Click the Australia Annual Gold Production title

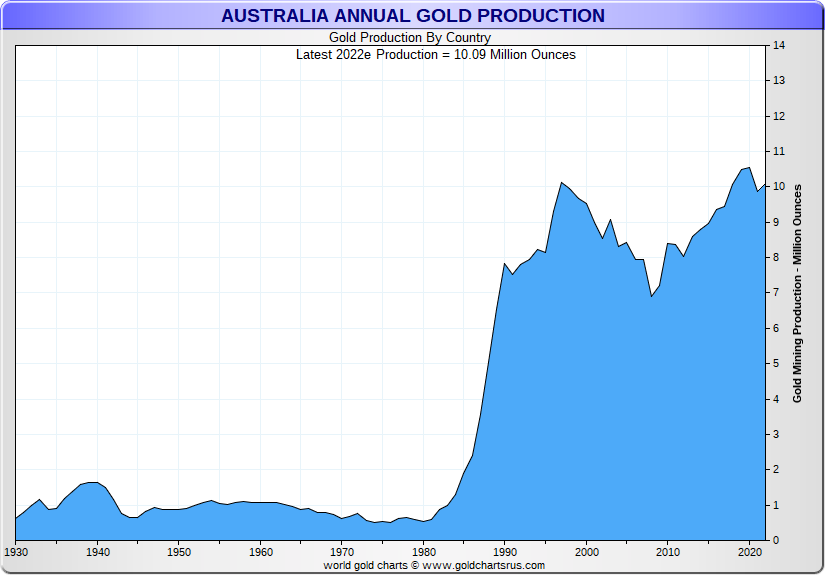pos(412,16)
